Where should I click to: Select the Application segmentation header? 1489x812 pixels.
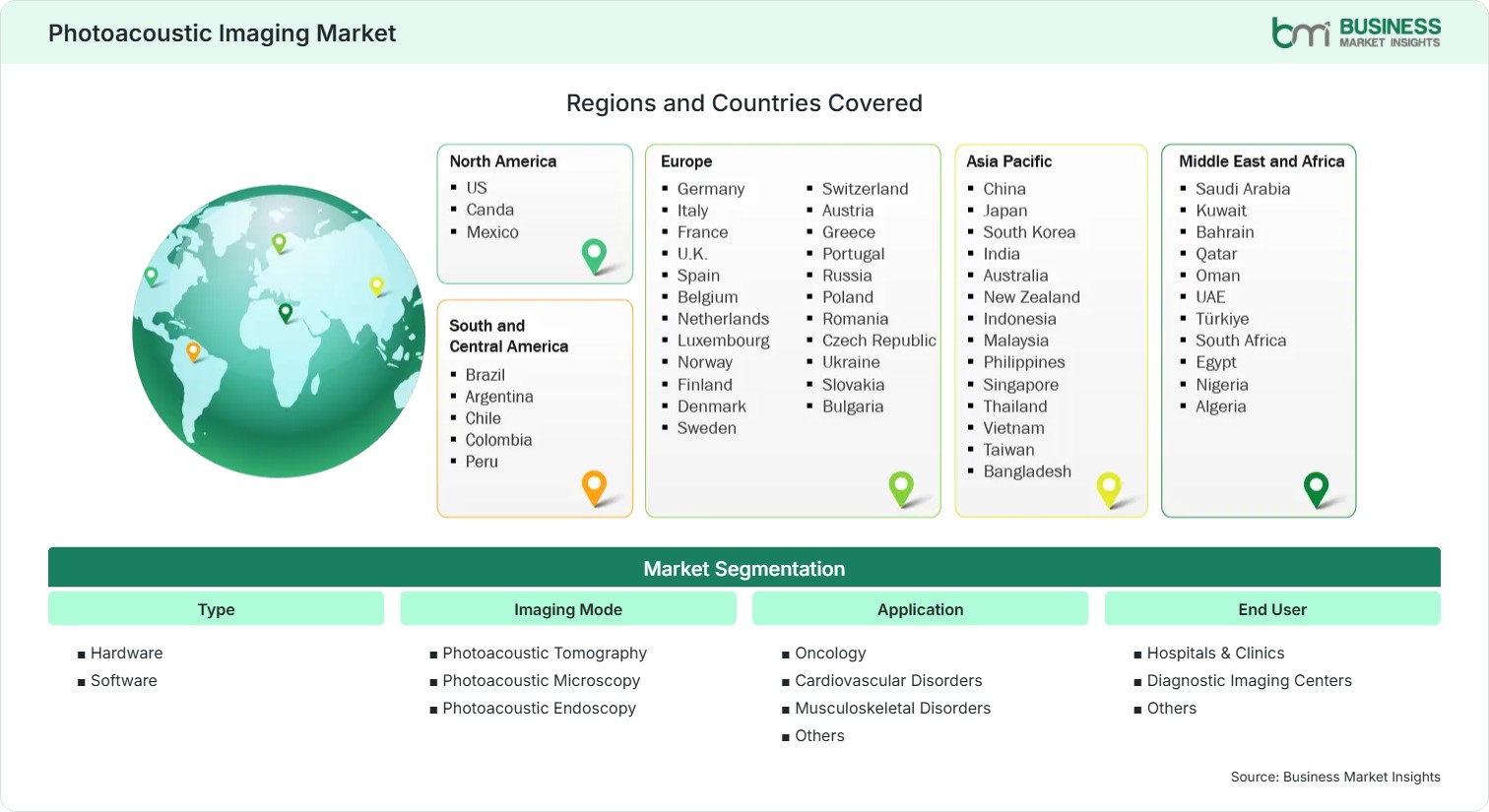pyautogui.click(x=920, y=609)
